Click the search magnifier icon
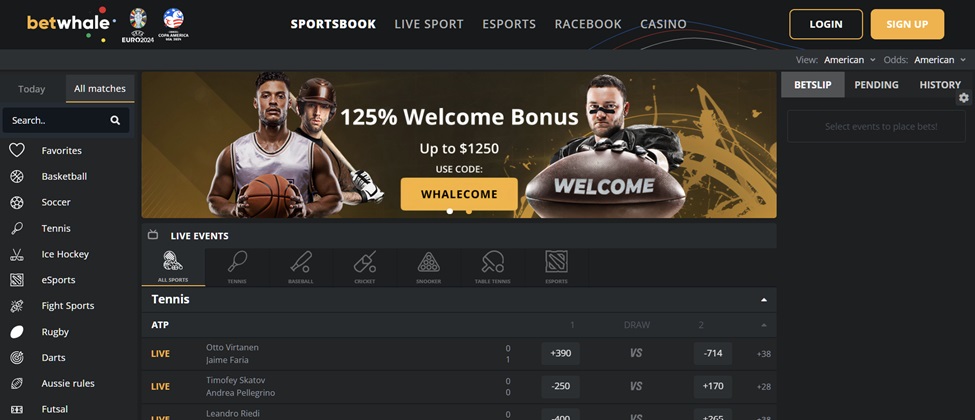Viewport: 975px width, 420px height. [x=115, y=121]
